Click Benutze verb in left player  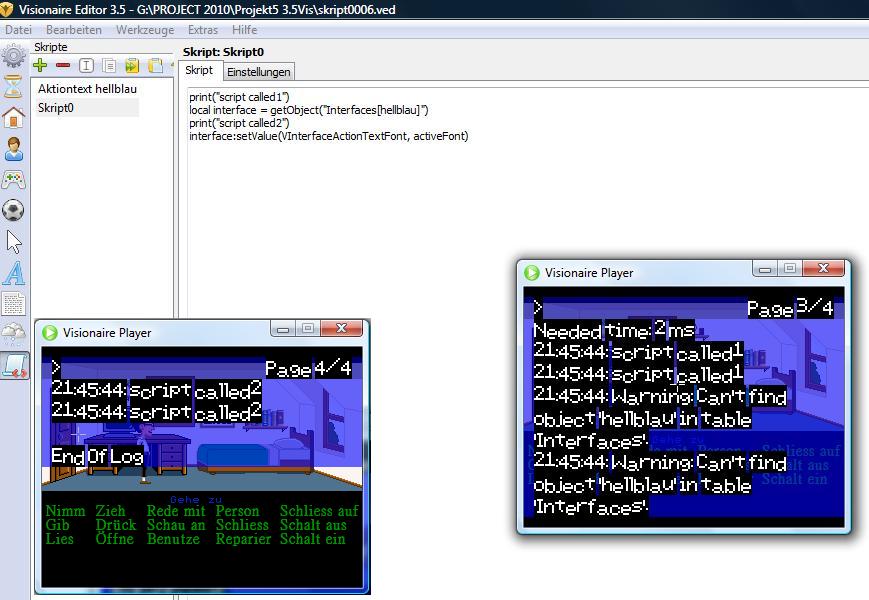coord(173,539)
